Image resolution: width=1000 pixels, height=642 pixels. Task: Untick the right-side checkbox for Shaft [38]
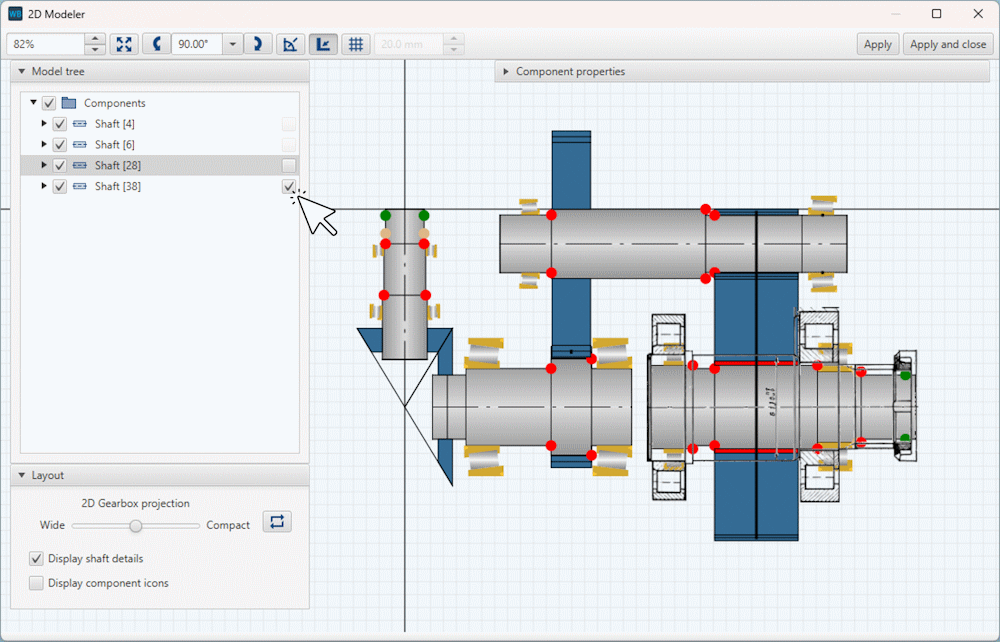click(289, 186)
